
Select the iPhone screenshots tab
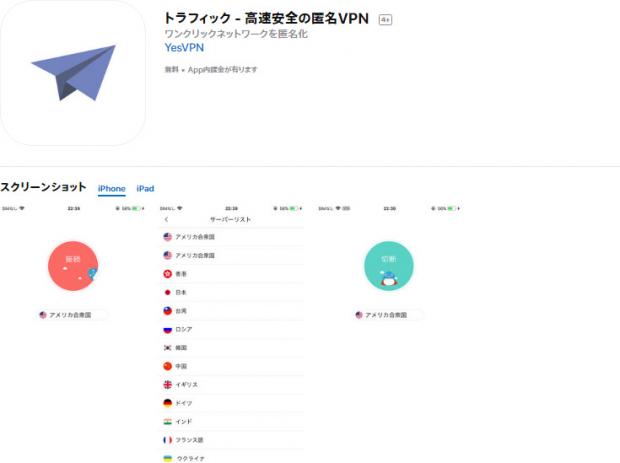[x=111, y=189]
